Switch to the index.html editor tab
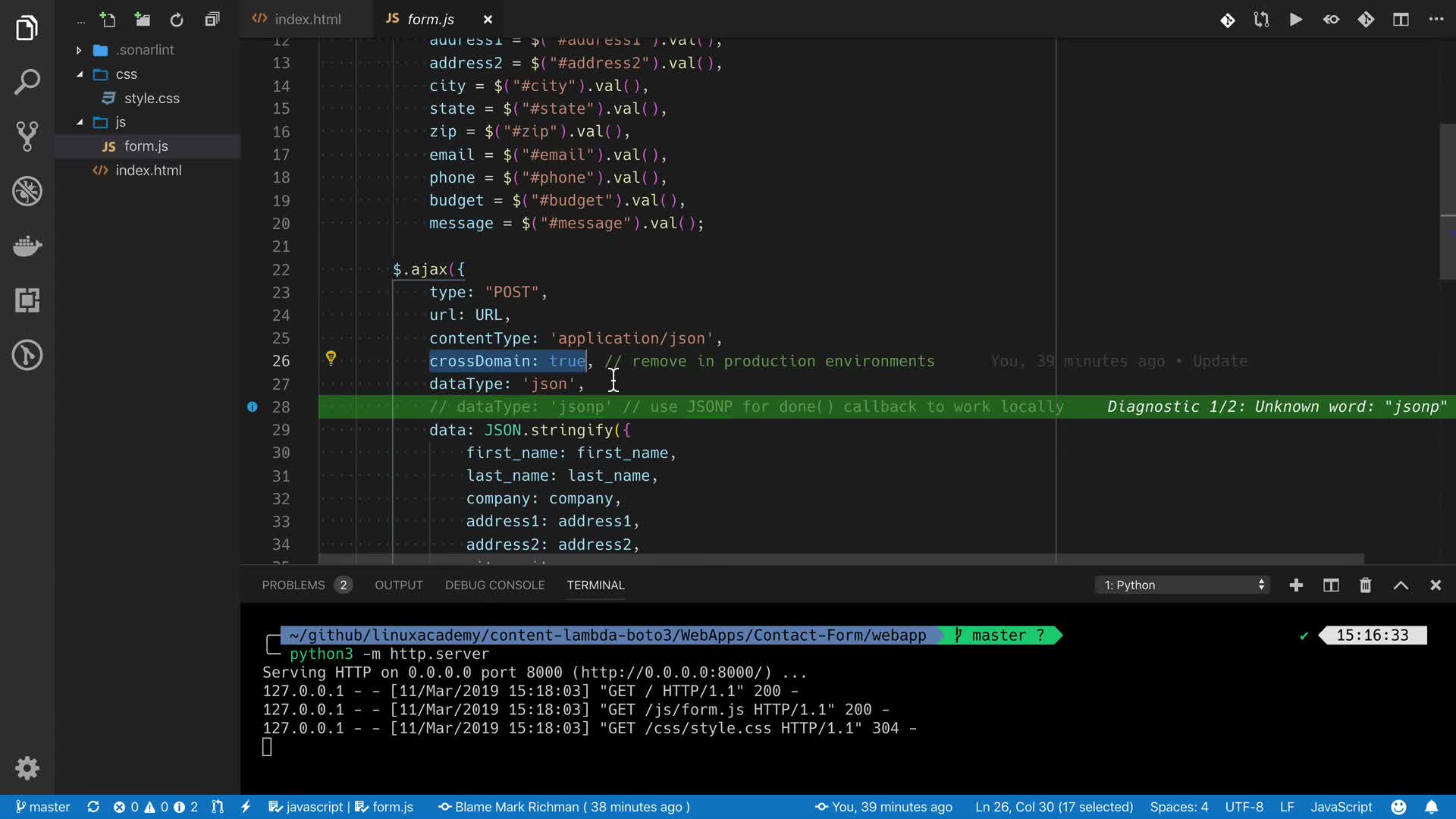1456x819 pixels. pyautogui.click(x=307, y=20)
